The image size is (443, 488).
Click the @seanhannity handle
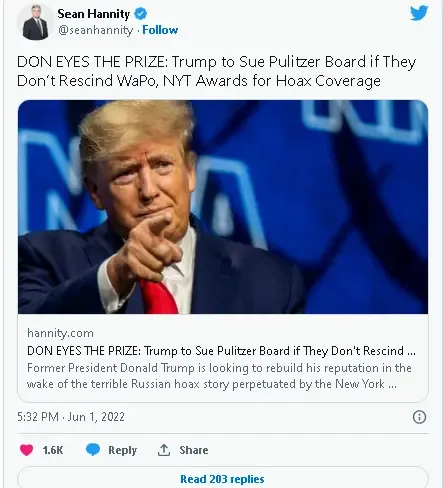click(95, 30)
